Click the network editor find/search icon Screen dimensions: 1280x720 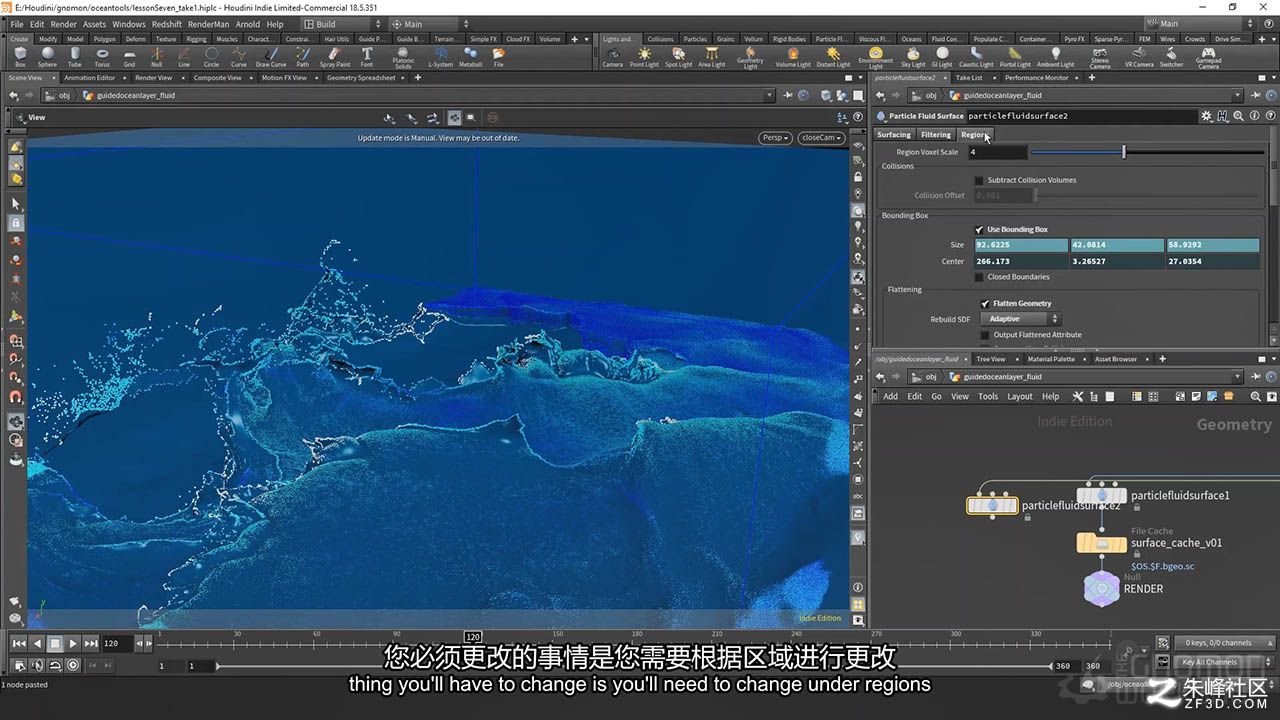tap(1255, 396)
